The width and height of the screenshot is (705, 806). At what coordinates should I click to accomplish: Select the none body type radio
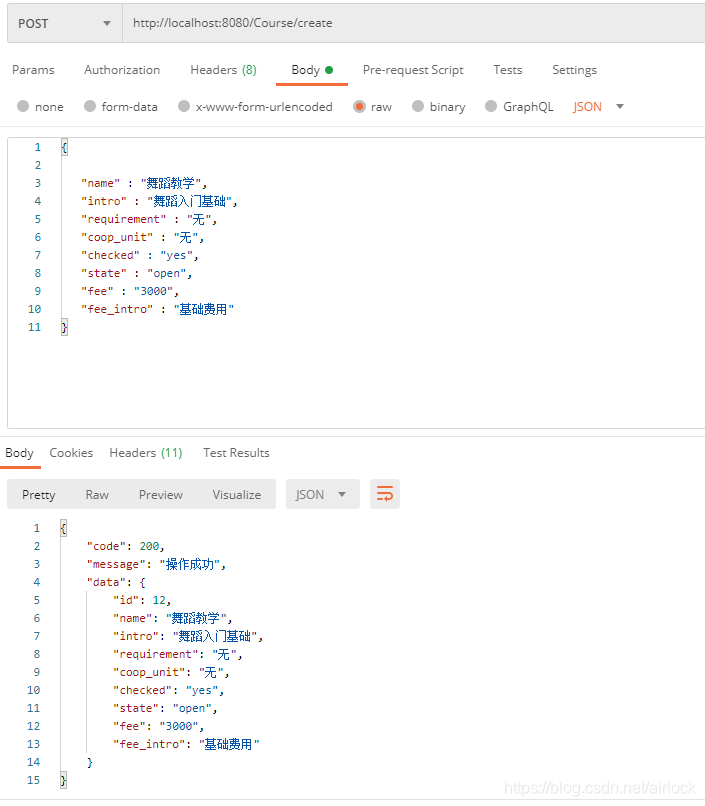[24, 107]
